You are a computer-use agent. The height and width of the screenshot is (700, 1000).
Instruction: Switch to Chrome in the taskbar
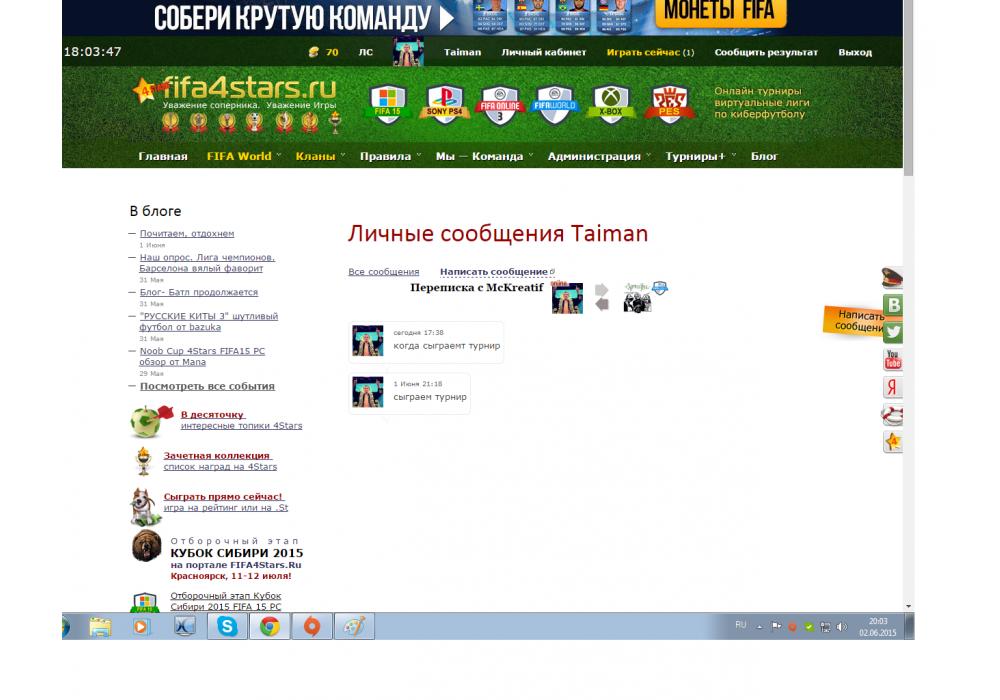coord(269,627)
